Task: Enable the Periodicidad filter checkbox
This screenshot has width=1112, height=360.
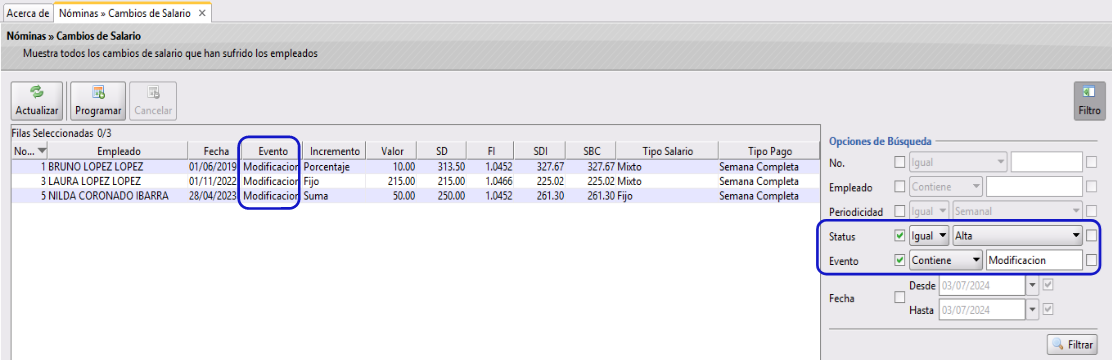Action: (899, 210)
